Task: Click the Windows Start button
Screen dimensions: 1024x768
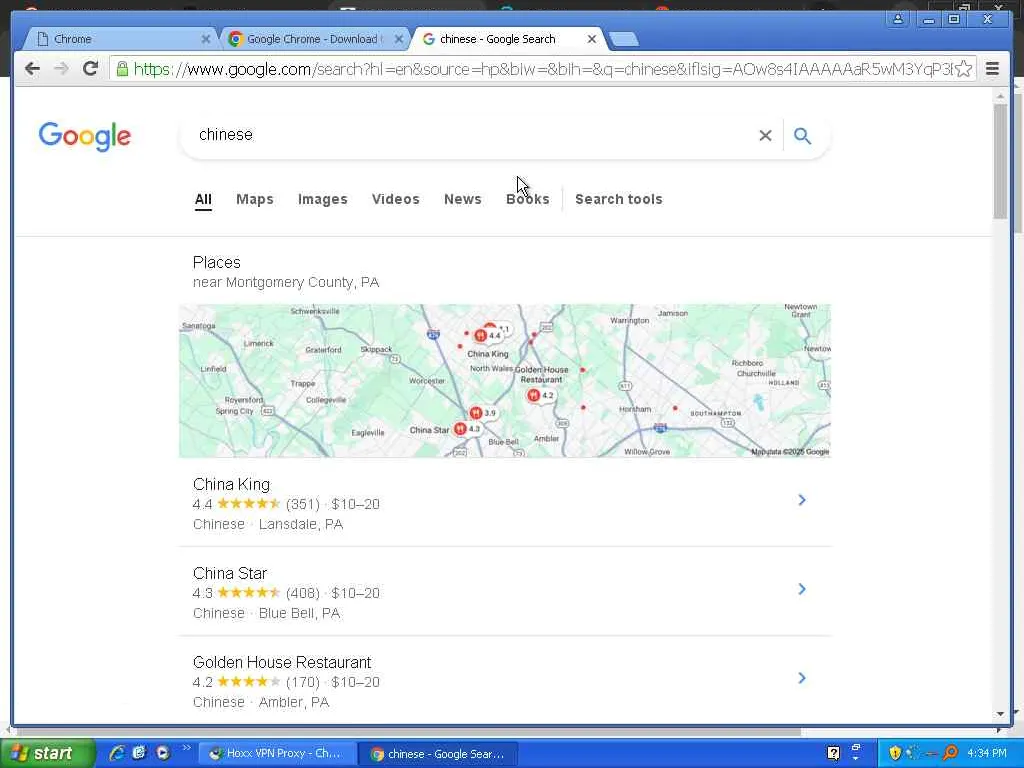Action: (47, 753)
